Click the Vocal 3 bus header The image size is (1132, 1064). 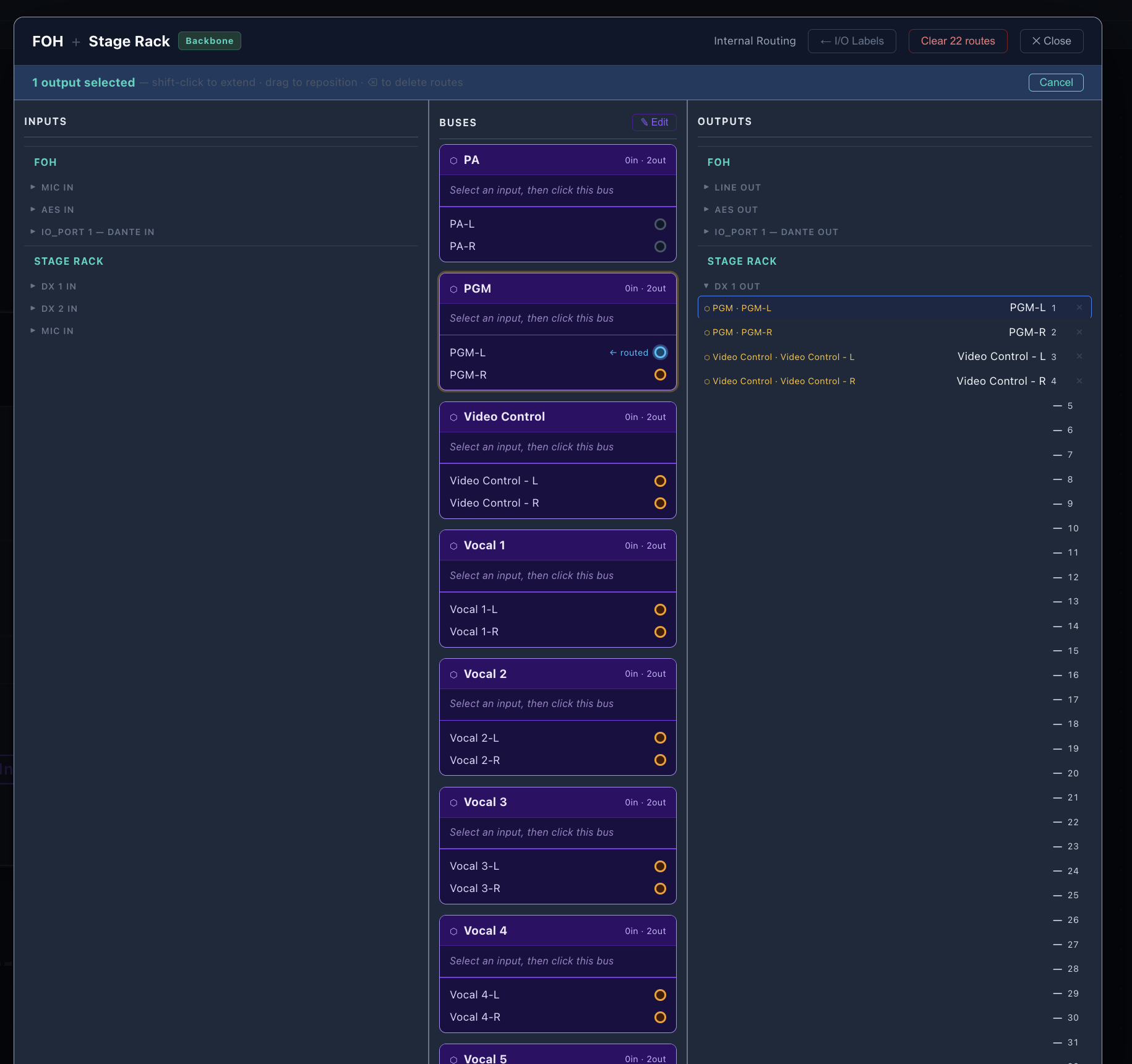(x=558, y=802)
